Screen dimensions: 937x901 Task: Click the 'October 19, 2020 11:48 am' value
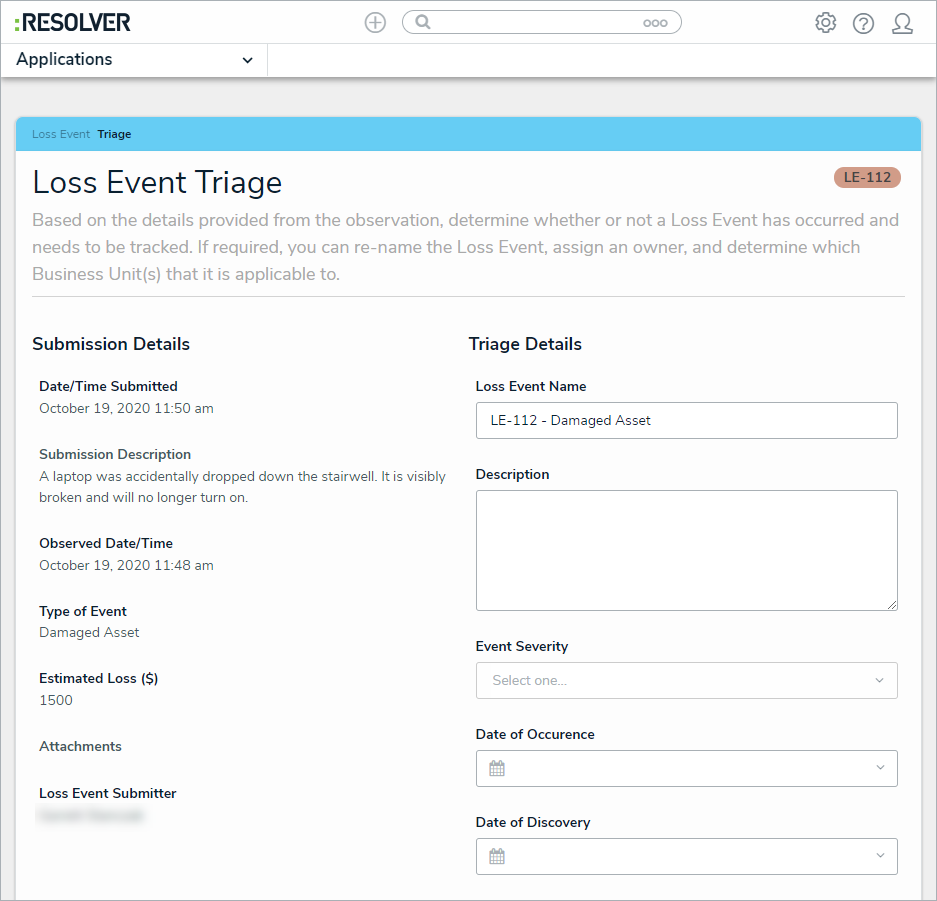pyautogui.click(x=126, y=566)
